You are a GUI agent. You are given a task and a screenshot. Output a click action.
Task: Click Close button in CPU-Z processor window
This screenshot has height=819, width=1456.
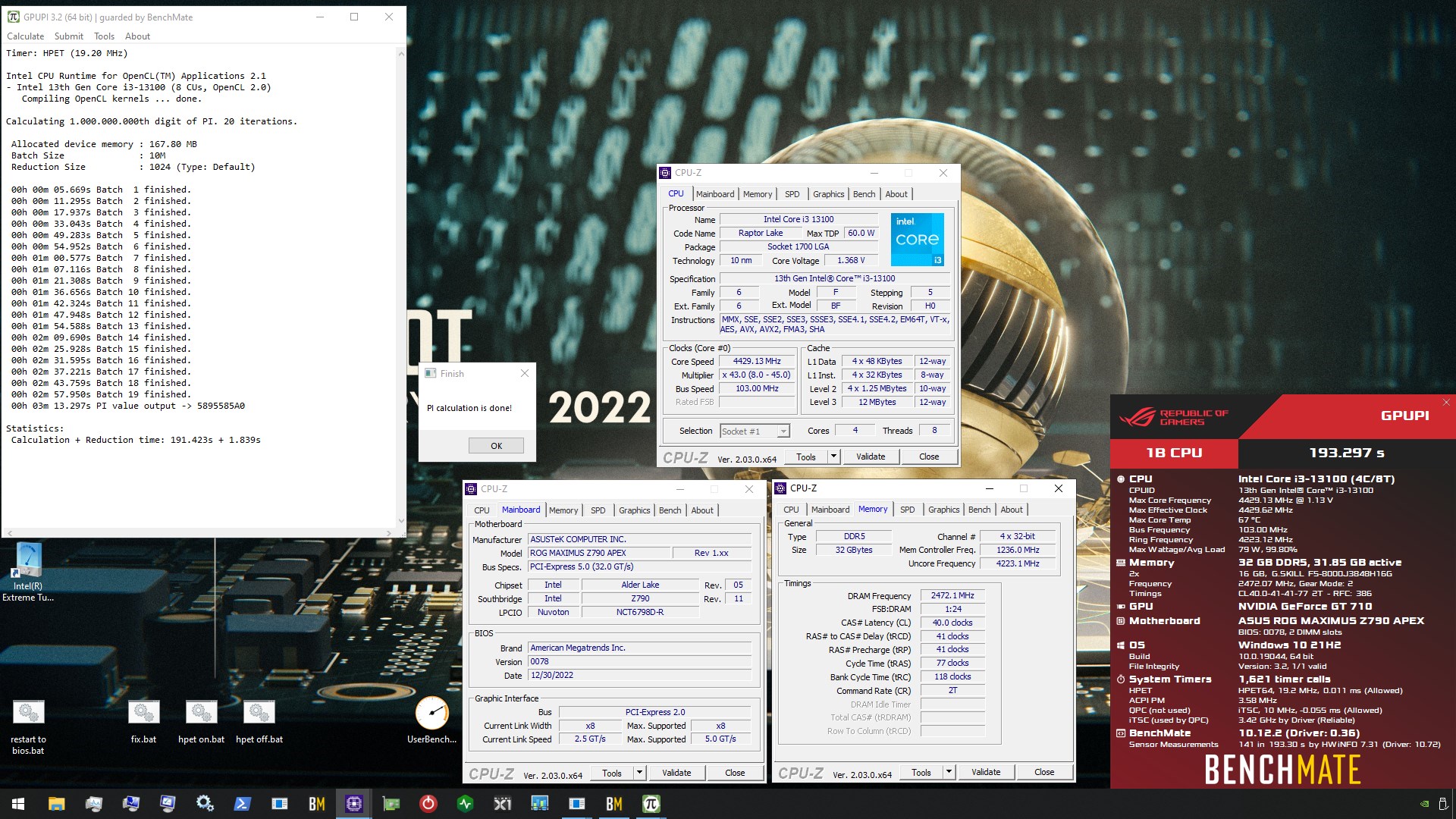click(x=929, y=457)
